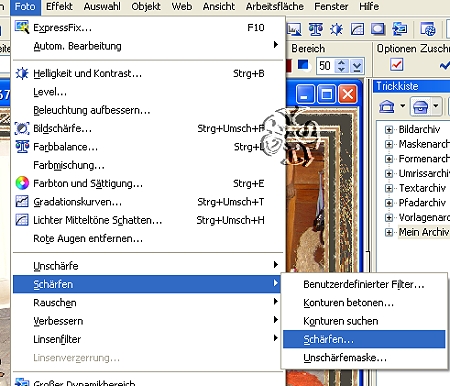Open the Unschärfe submenu
Screen dimensions: 450x386
tap(148, 266)
